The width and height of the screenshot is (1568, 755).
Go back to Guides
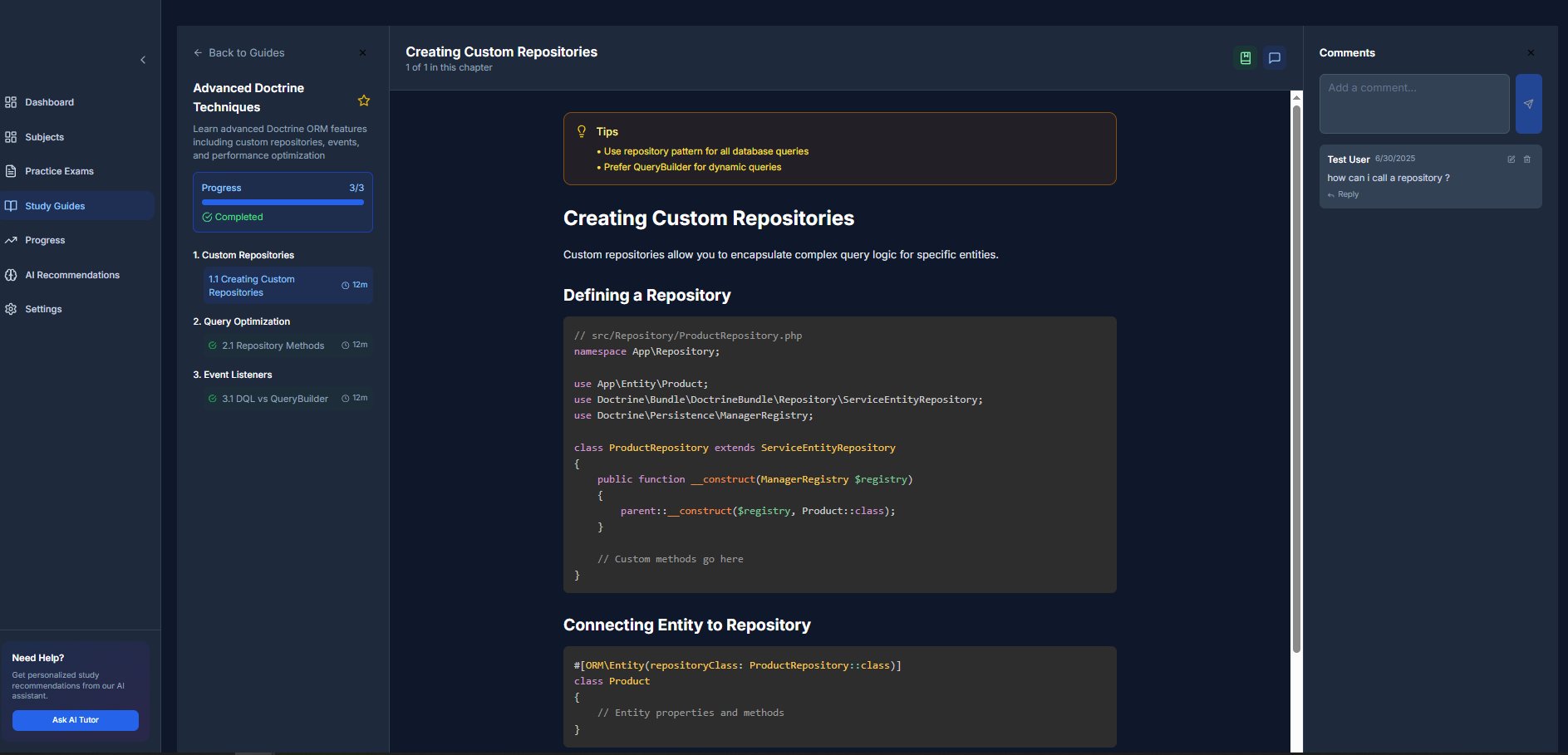pos(239,52)
